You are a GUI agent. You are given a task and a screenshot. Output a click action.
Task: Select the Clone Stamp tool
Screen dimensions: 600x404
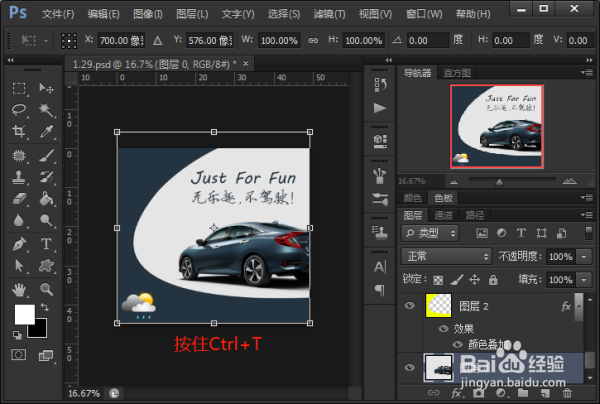[19, 177]
